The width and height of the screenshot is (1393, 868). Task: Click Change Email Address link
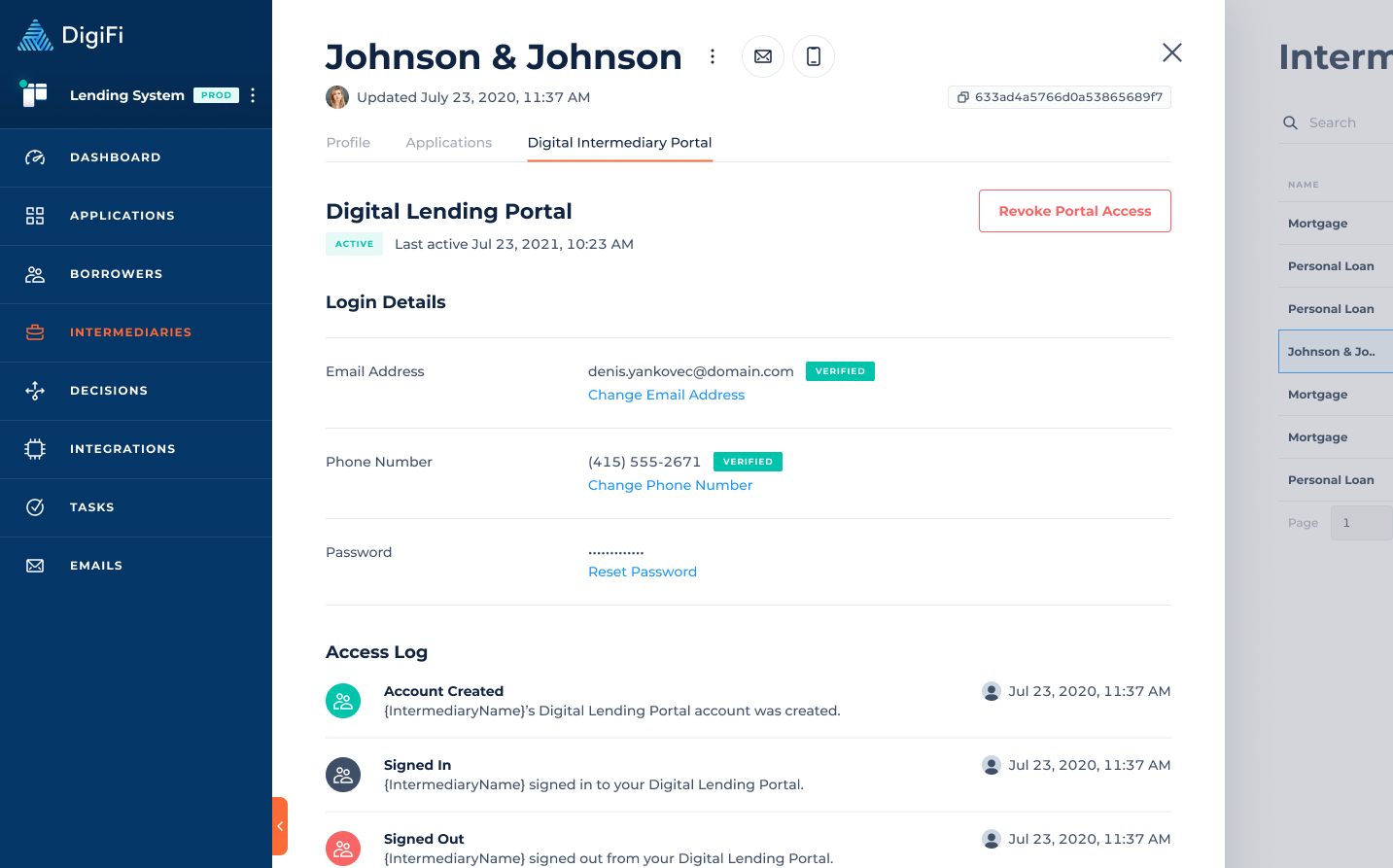point(666,395)
